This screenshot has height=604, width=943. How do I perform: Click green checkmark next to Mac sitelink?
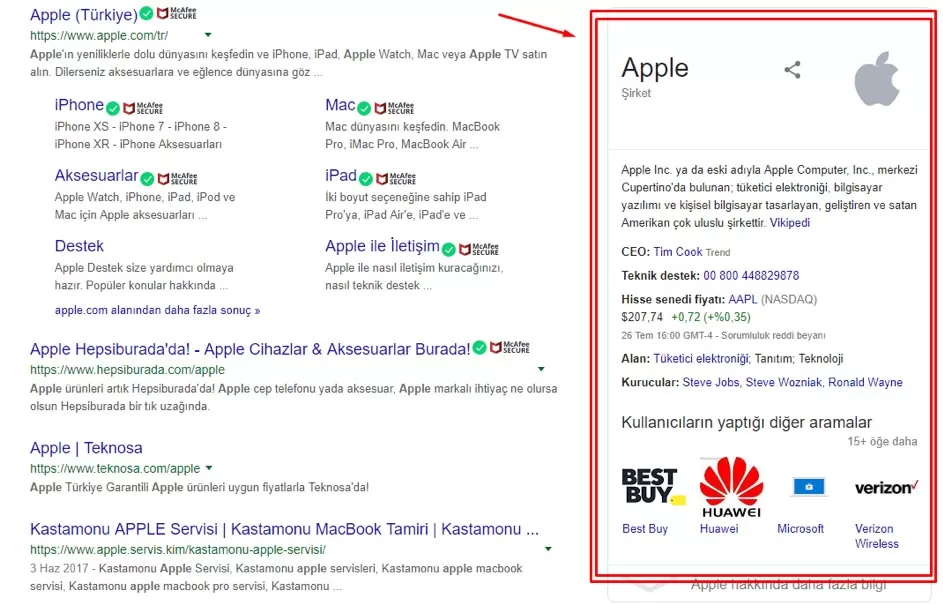[x=364, y=108]
